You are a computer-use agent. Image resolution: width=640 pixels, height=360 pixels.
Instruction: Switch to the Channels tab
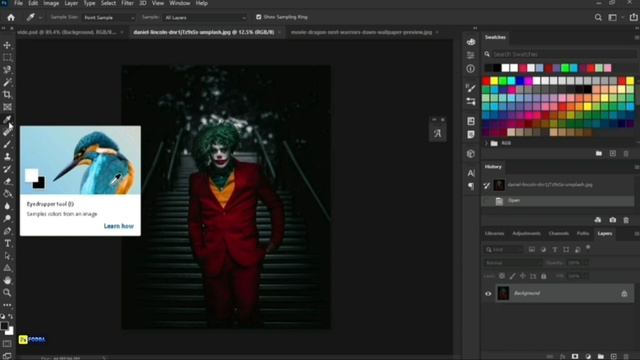[558, 233]
